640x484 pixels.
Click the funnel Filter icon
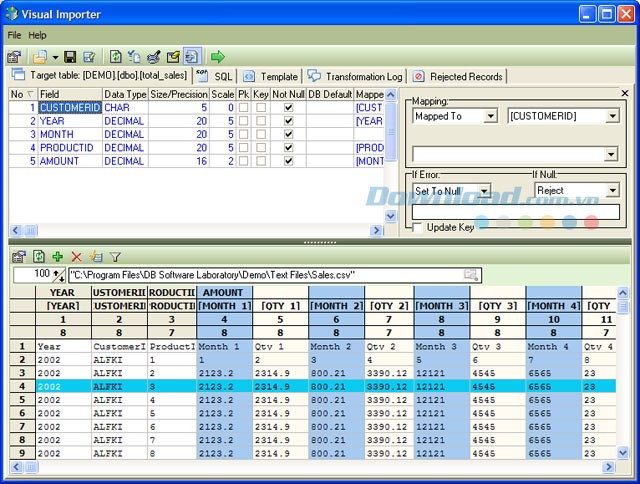[115, 256]
